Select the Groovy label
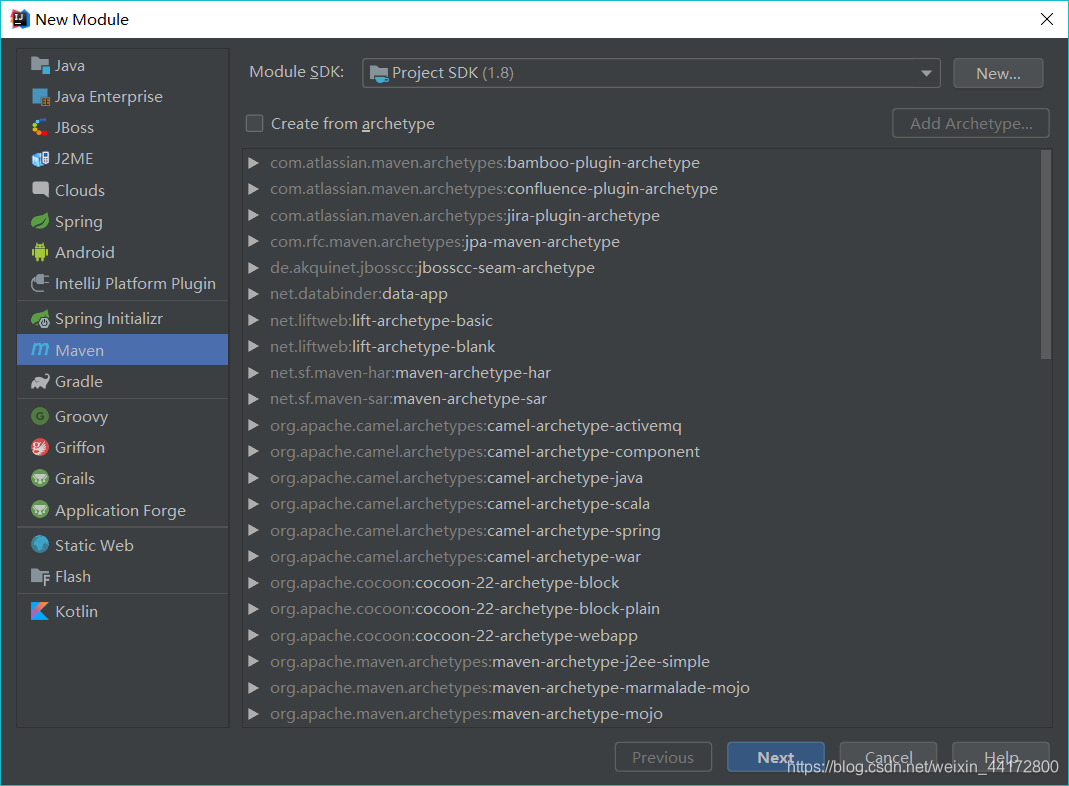 click(x=82, y=417)
